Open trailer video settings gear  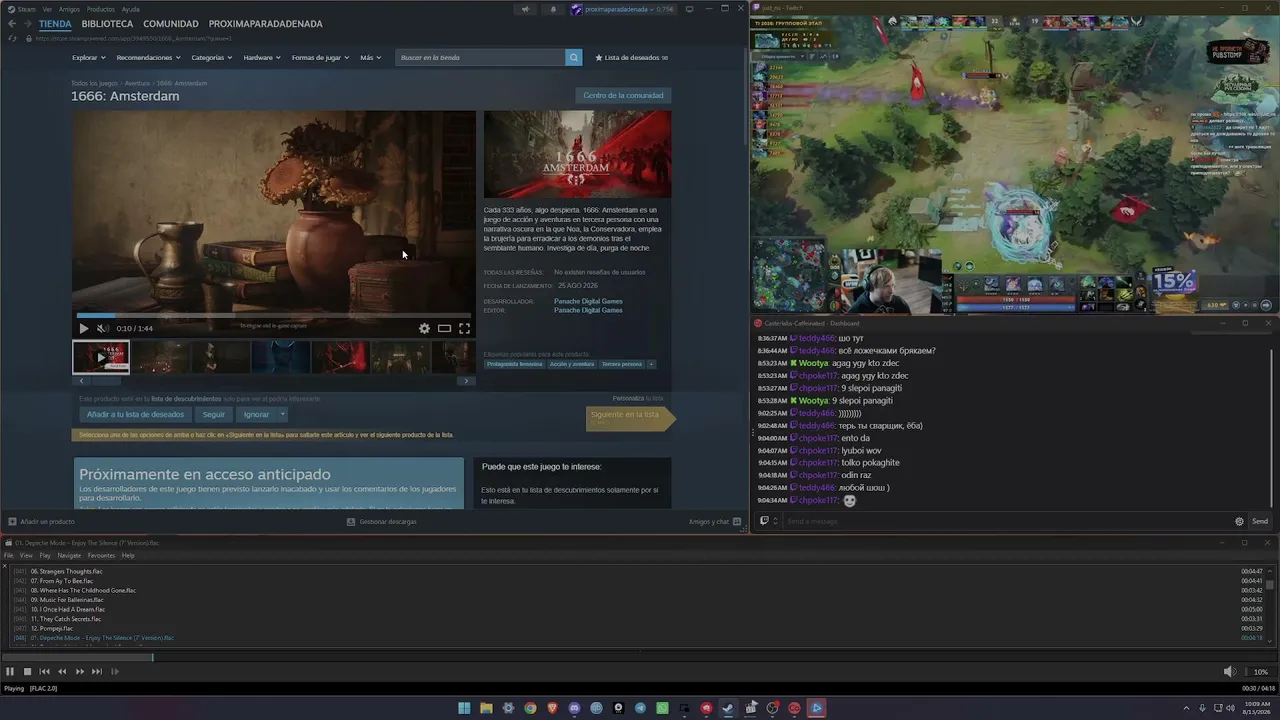[x=424, y=328]
